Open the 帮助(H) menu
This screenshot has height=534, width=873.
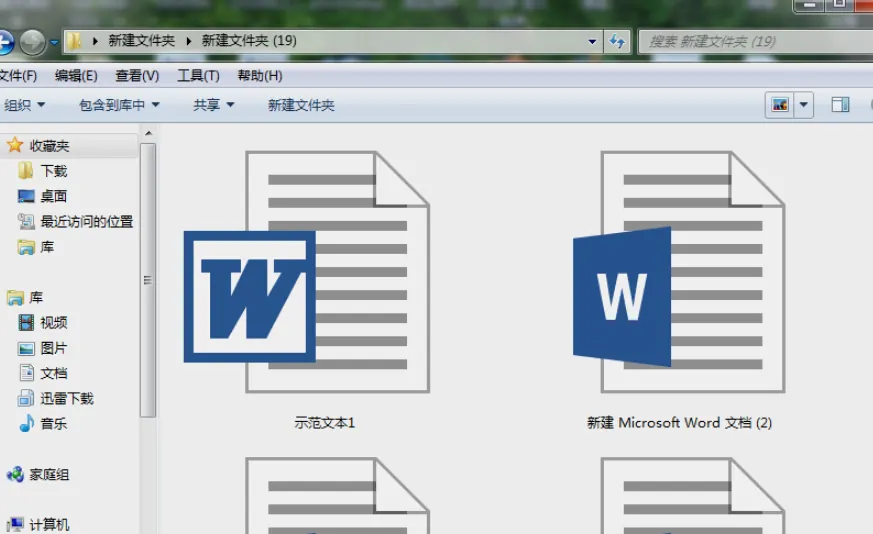[x=260, y=76]
